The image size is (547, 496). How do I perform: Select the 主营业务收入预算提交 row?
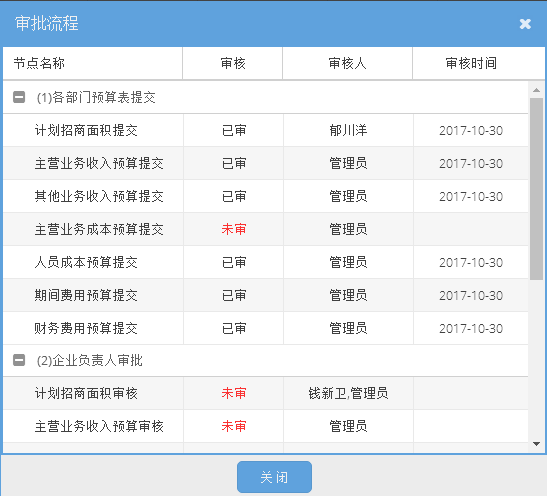(x=265, y=163)
